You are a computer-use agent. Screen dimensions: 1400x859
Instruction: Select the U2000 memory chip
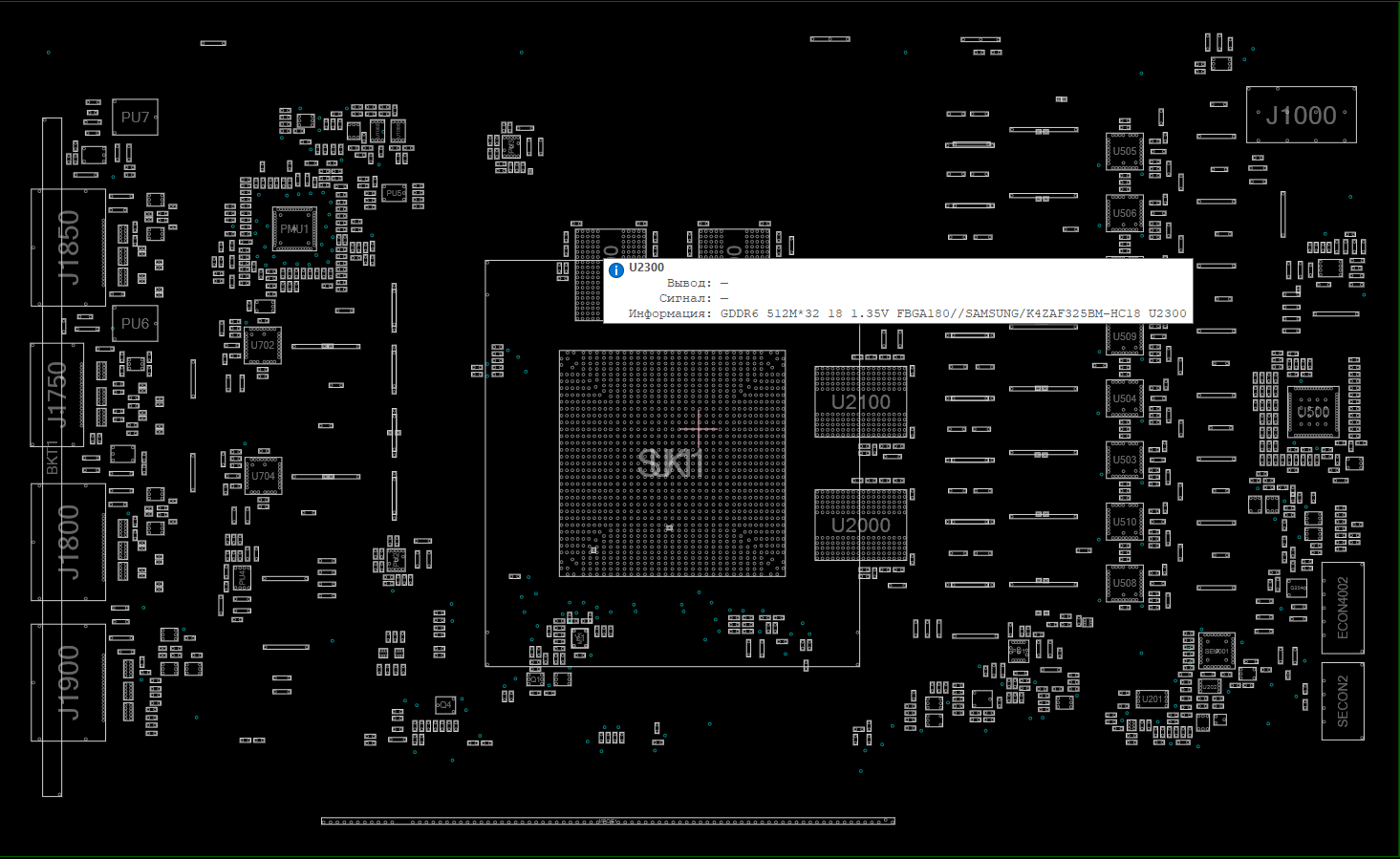860,526
